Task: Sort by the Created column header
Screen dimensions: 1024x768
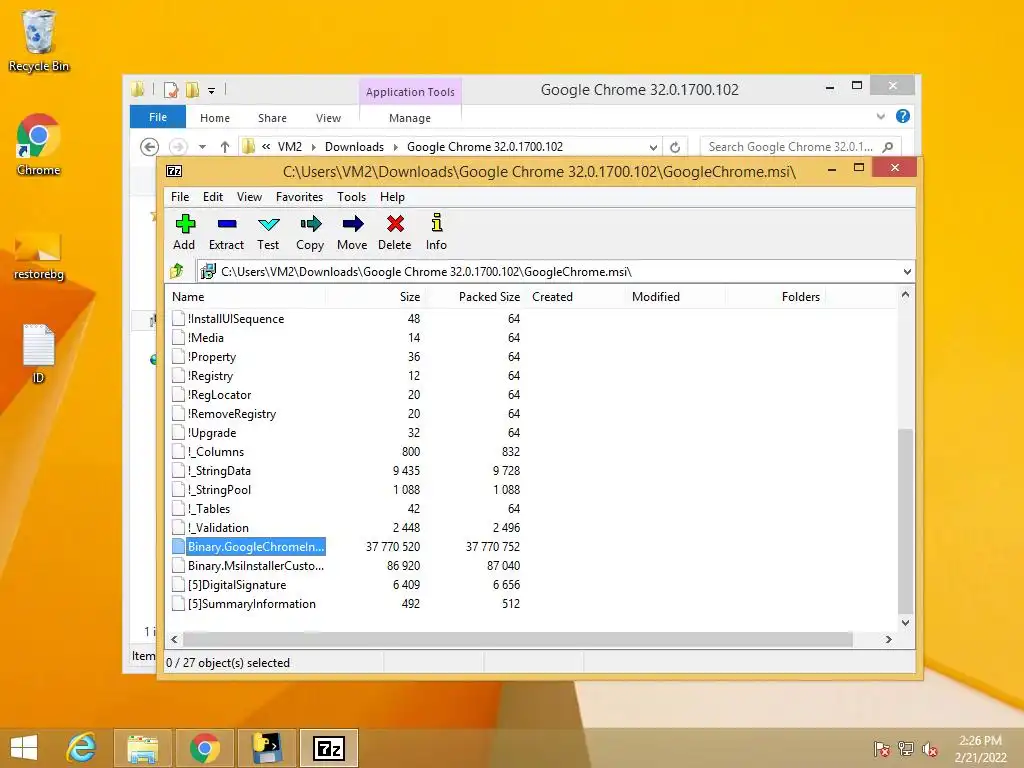Action: coord(575,296)
